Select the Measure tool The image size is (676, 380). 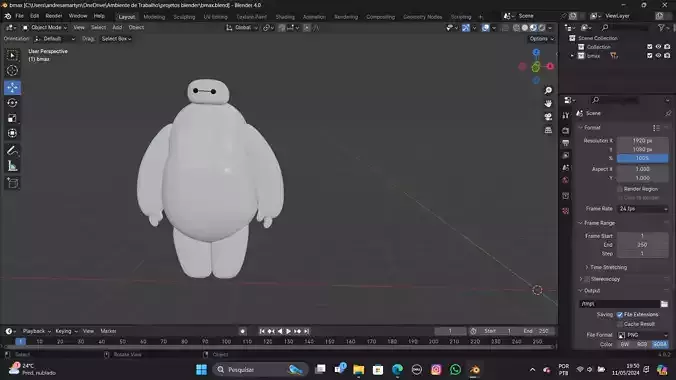12,166
